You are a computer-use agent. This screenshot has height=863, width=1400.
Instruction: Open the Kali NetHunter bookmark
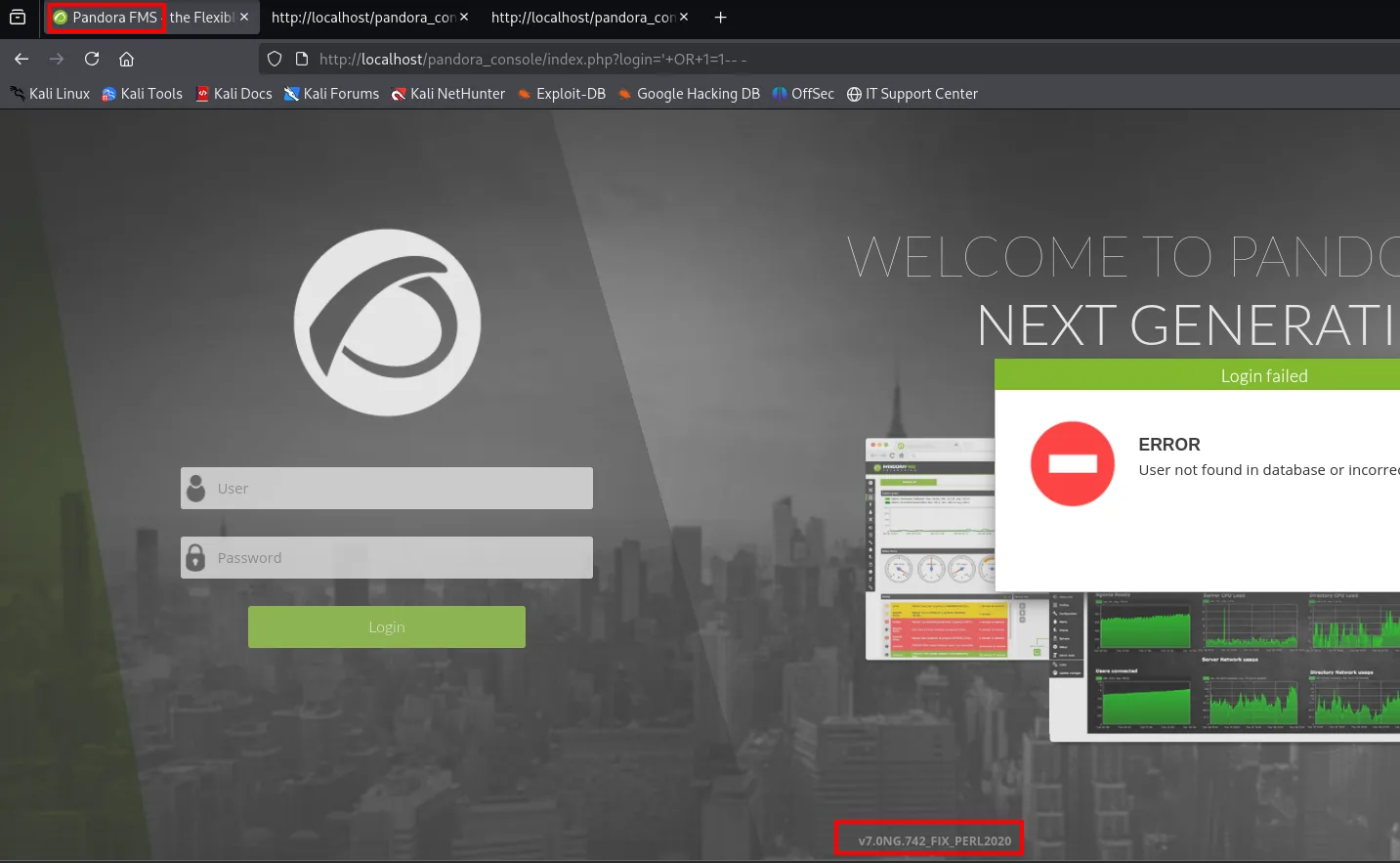448,94
